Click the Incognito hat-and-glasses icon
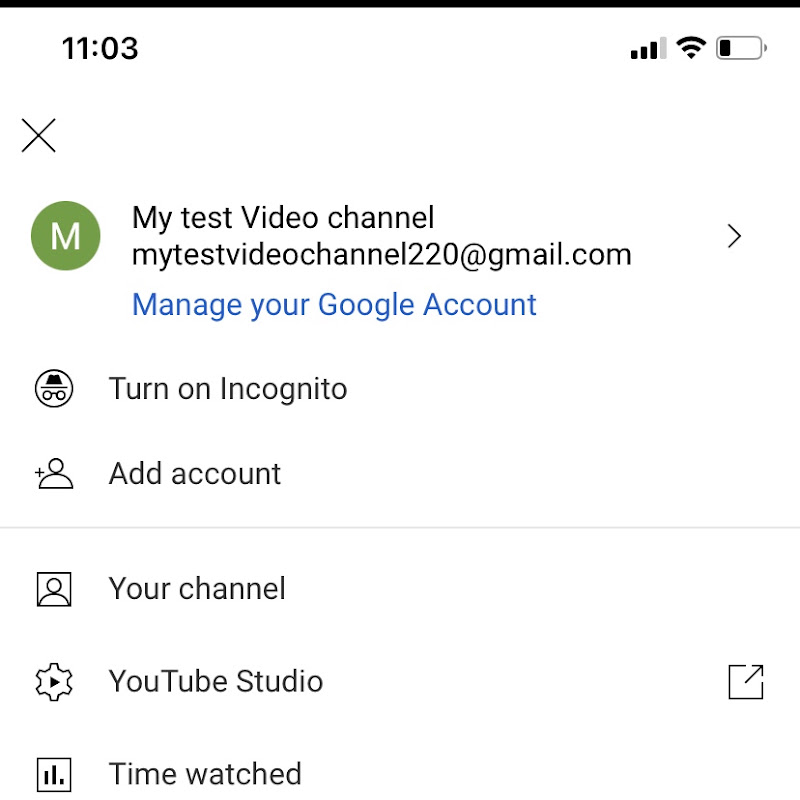Image resolution: width=800 pixels, height=800 pixels. [x=54, y=388]
